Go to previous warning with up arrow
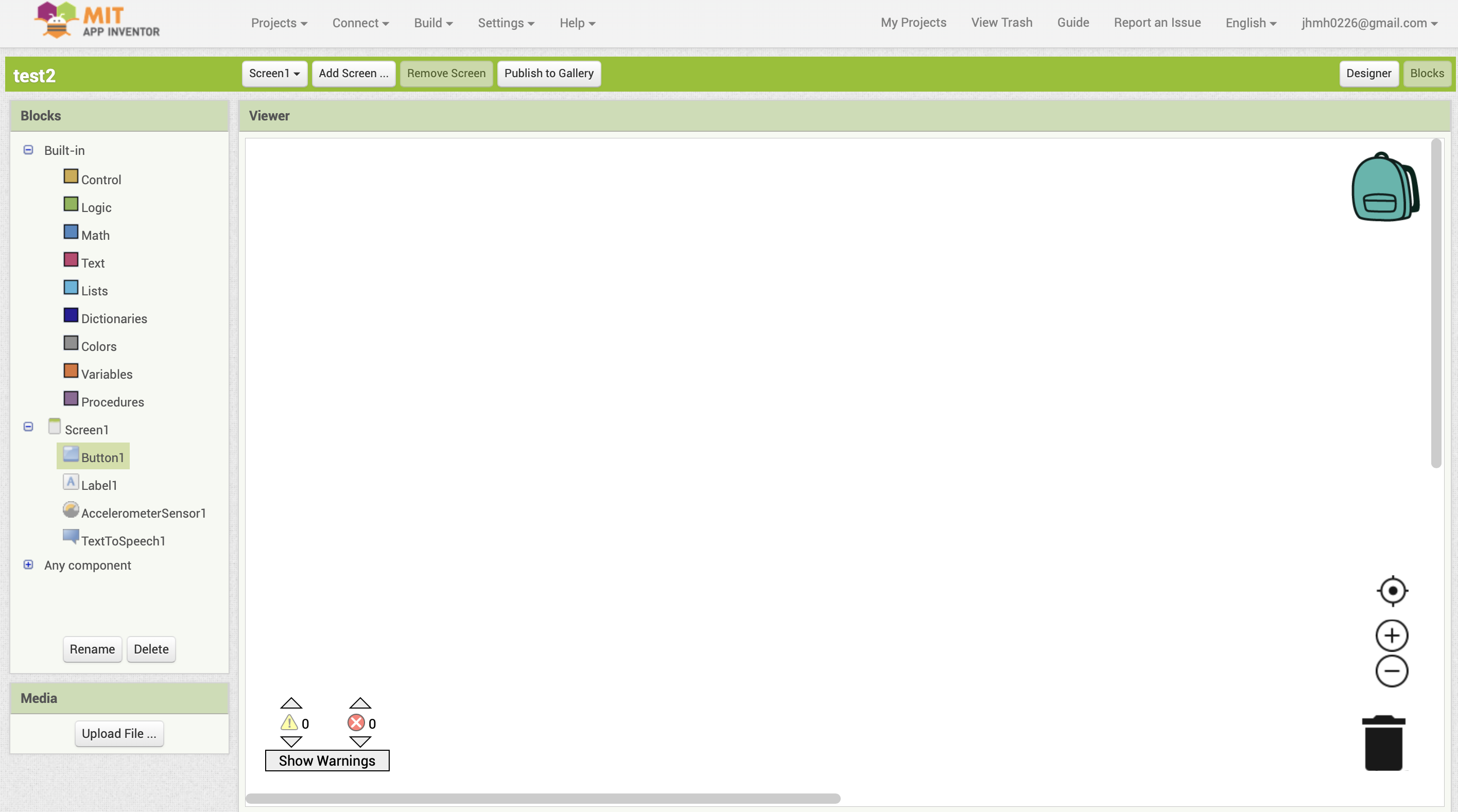The image size is (1458, 812). point(291,703)
